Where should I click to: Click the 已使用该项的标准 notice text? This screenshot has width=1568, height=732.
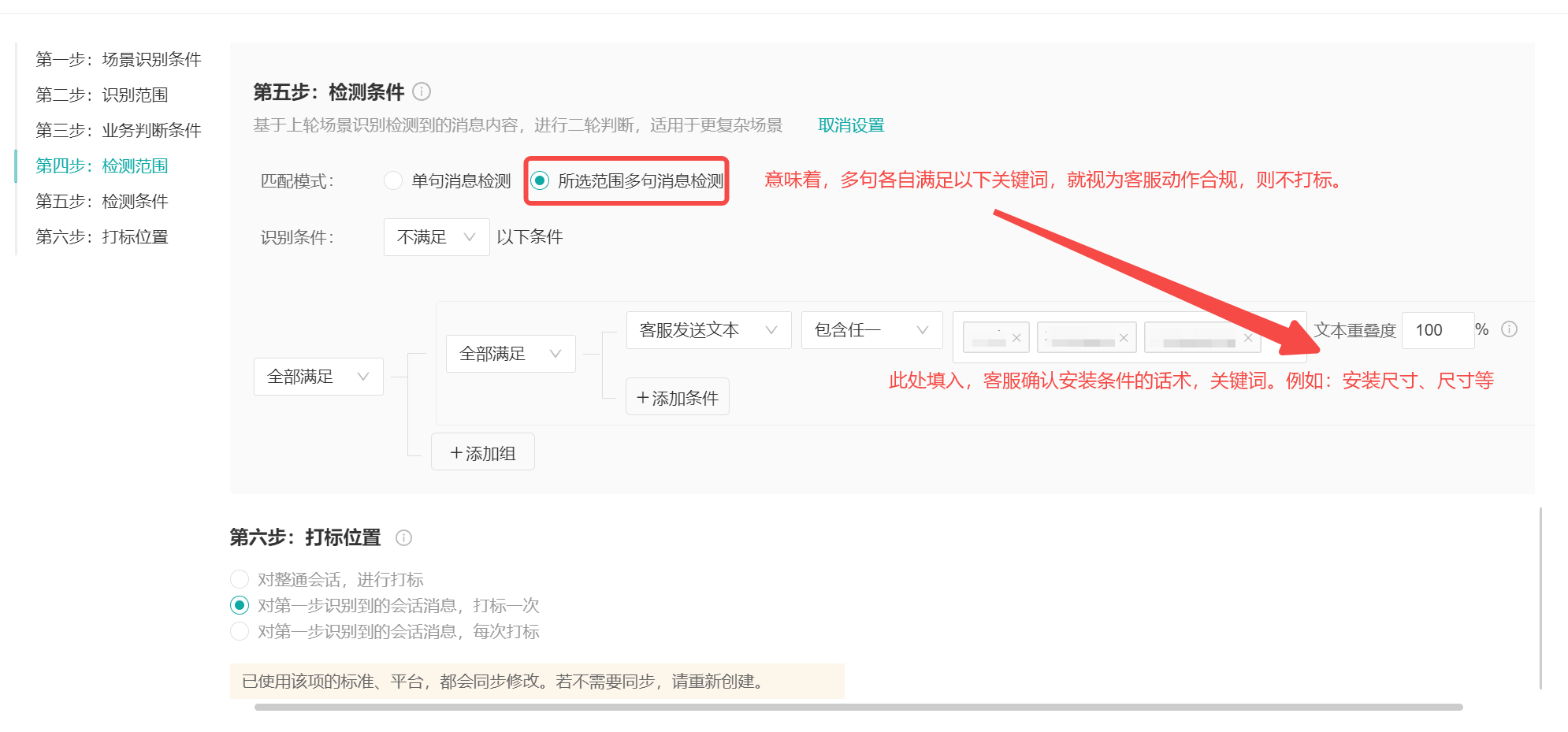click(504, 682)
